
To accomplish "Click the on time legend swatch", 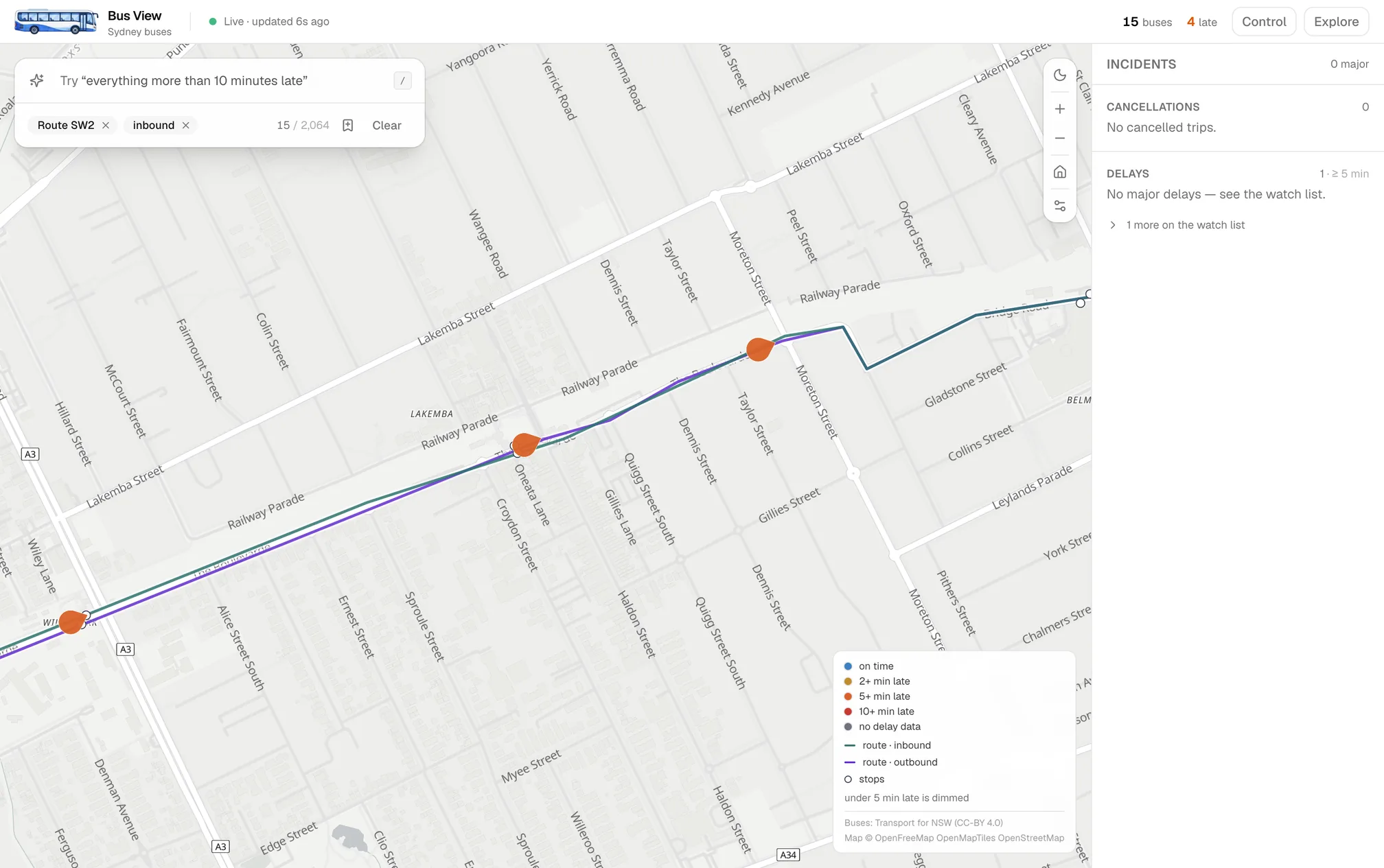I will coord(848,666).
